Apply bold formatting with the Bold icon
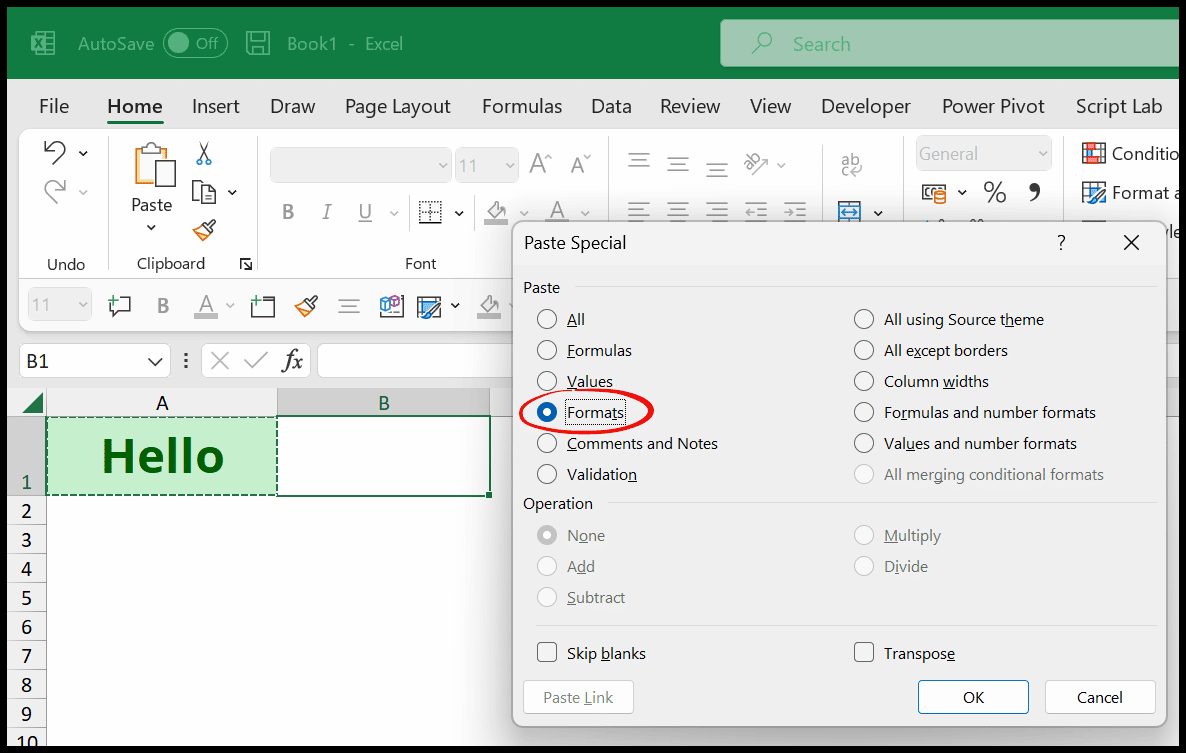 288,212
